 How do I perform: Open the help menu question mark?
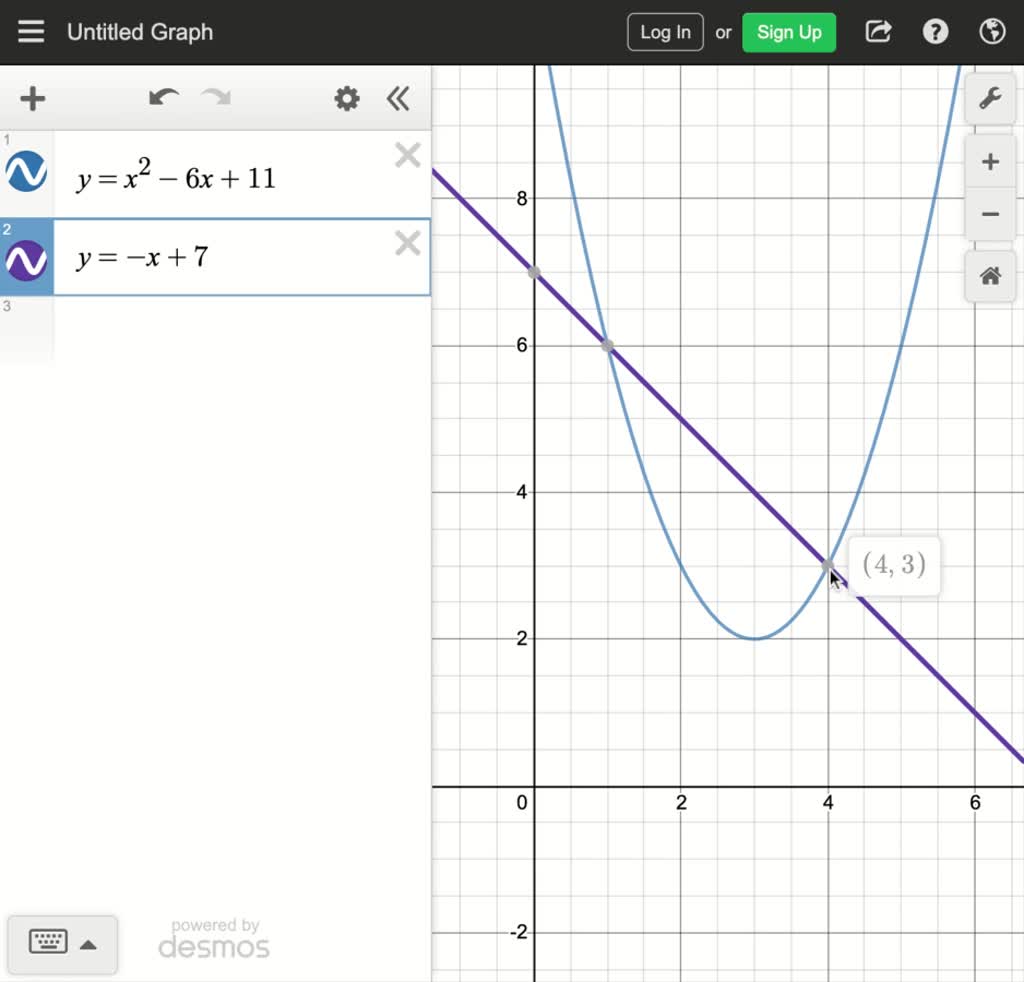pos(935,31)
